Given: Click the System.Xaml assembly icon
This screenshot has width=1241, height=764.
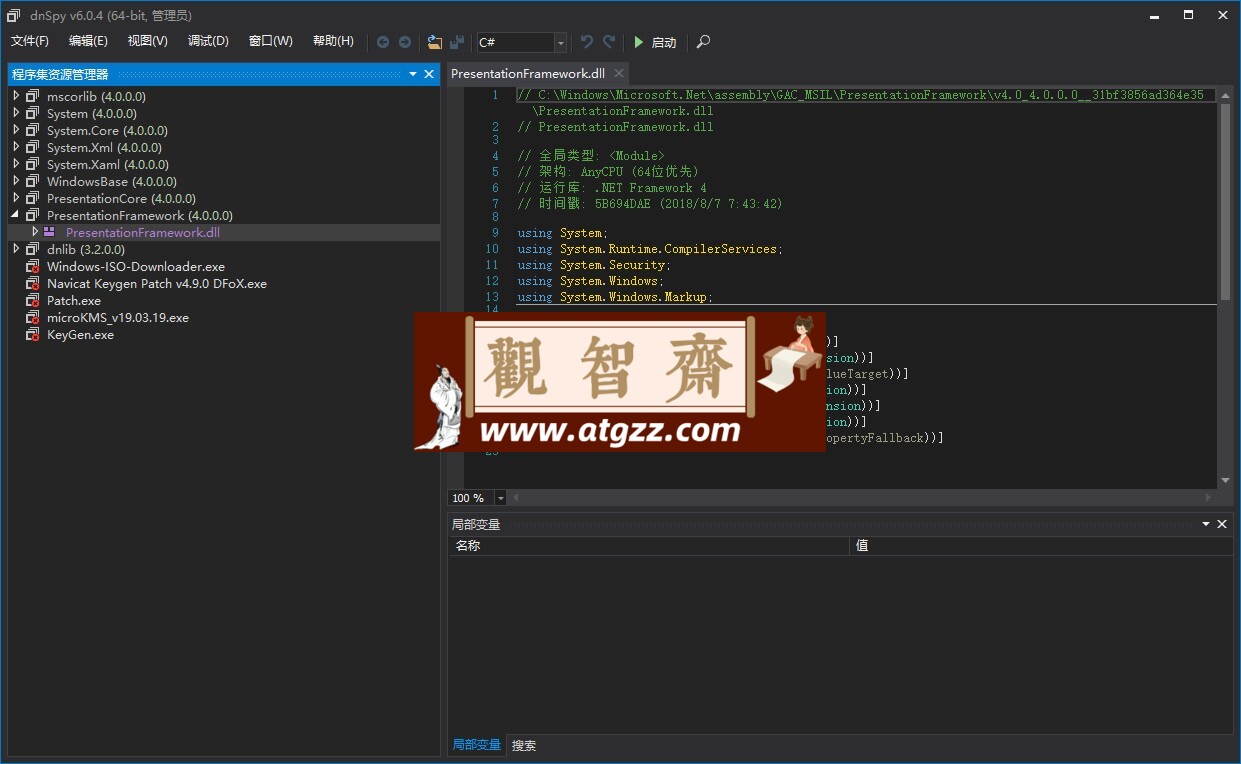Looking at the screenshot, I should pos(33,165).
